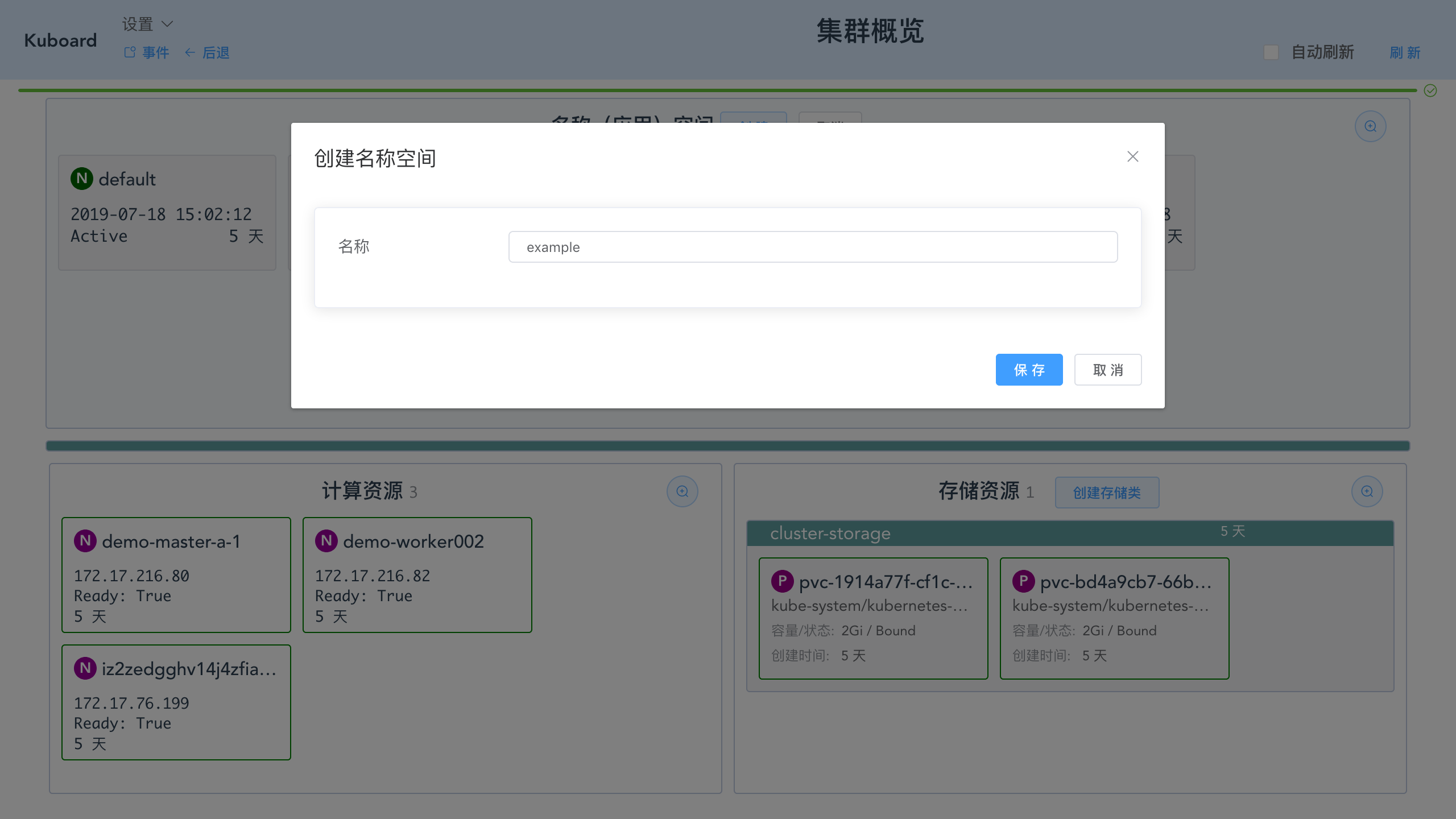The width and height of the screenshot is (1456, 819).
Task: Click the 取消 button in the dialog
Action: point(1107,370)
